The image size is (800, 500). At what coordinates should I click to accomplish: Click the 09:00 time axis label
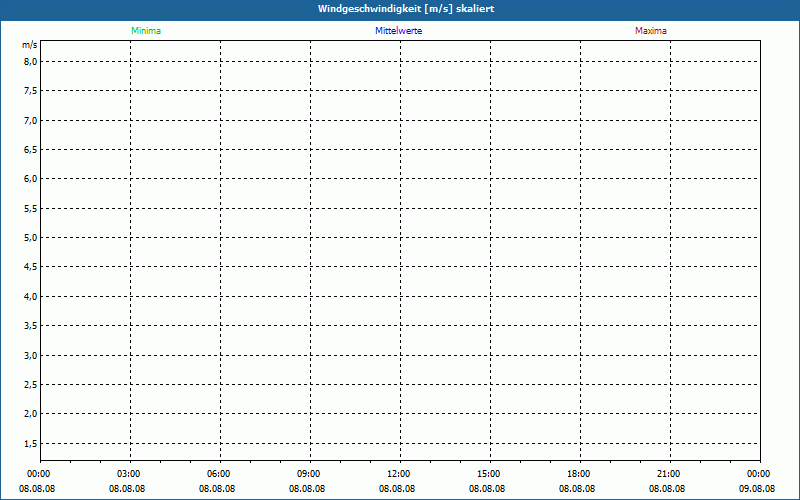click(309, 474)
